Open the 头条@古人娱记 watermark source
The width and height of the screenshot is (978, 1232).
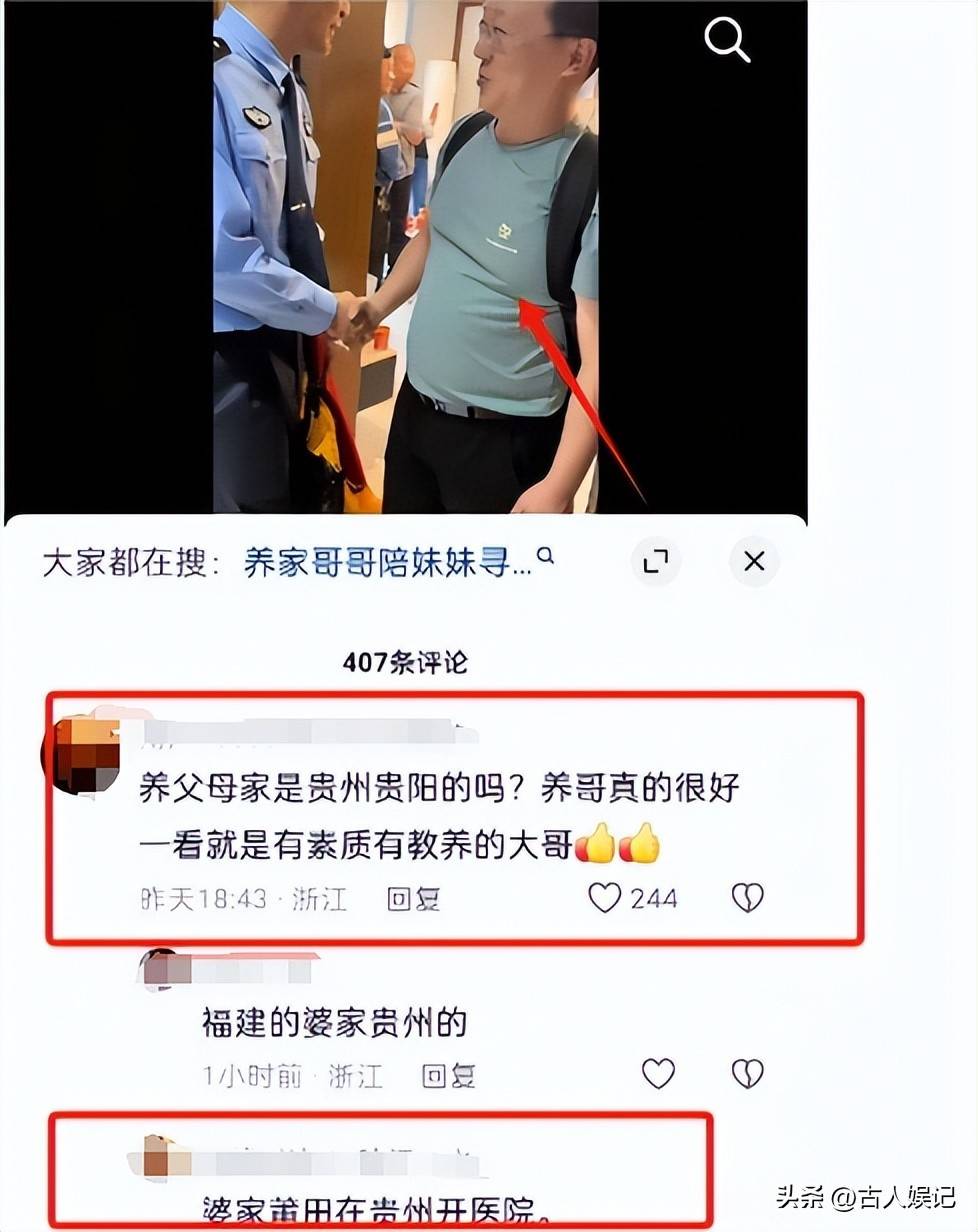(x=866, y=1195)
